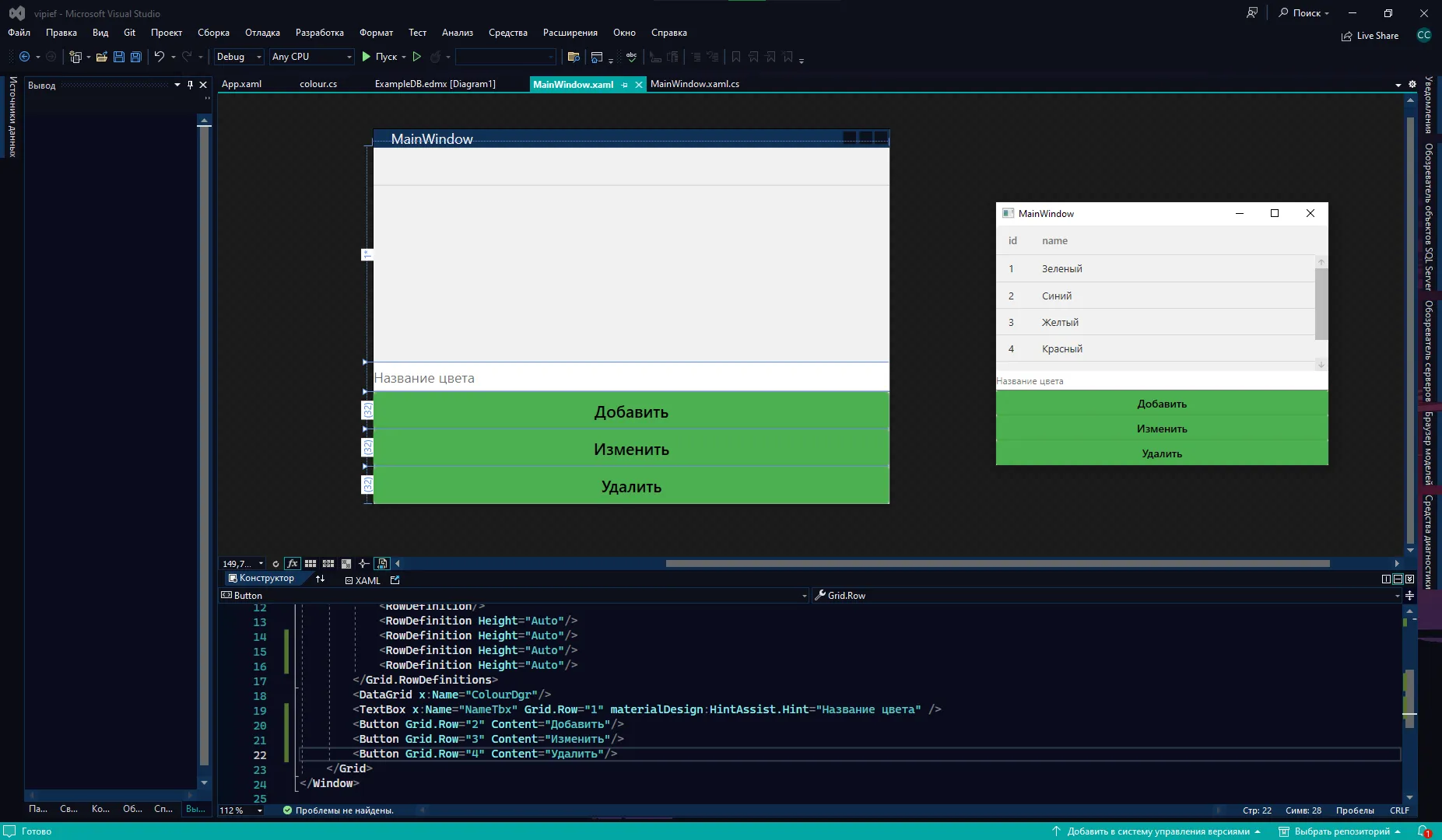Screen dimensions: 1442x840
Task: Expand the Вывод panel options arrow
Action: (x=177, y=85)
